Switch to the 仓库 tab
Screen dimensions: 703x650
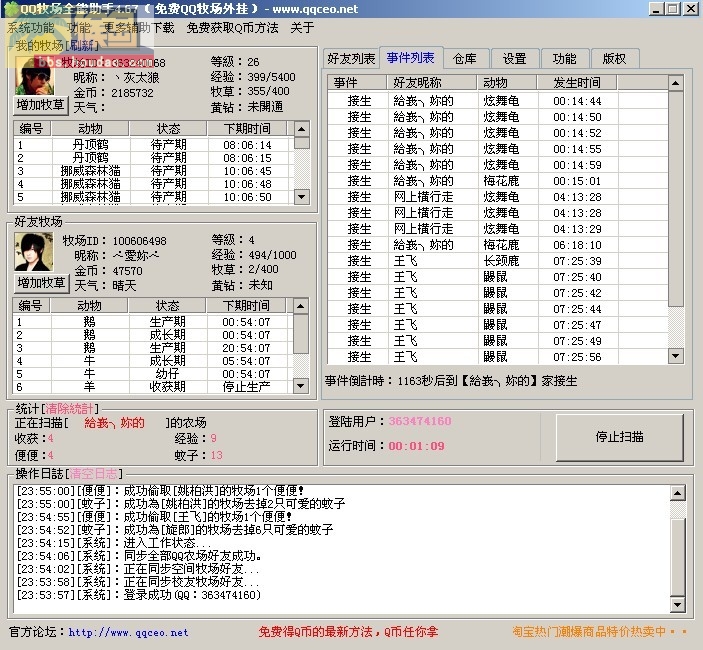point(464,58)
